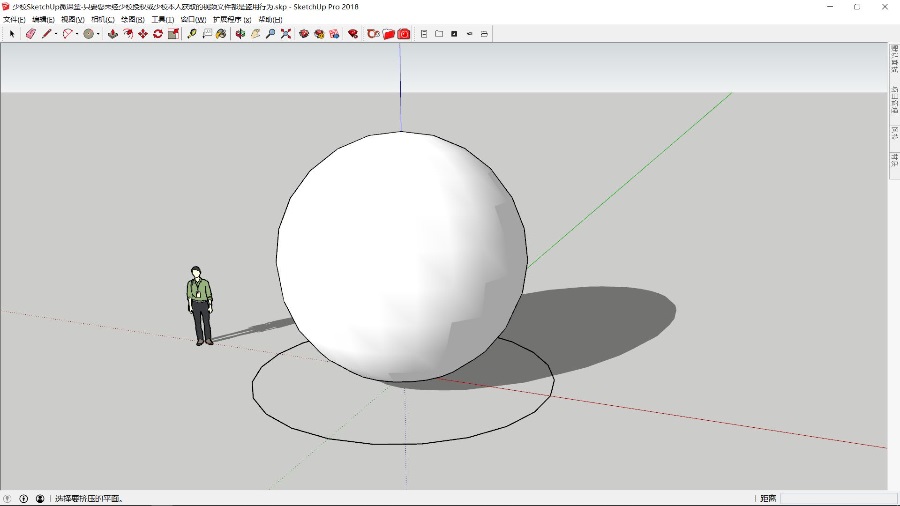900x506 pixels.
Task: Open the 扩展程序 (Extensions) menu
Action: (231, 19)
